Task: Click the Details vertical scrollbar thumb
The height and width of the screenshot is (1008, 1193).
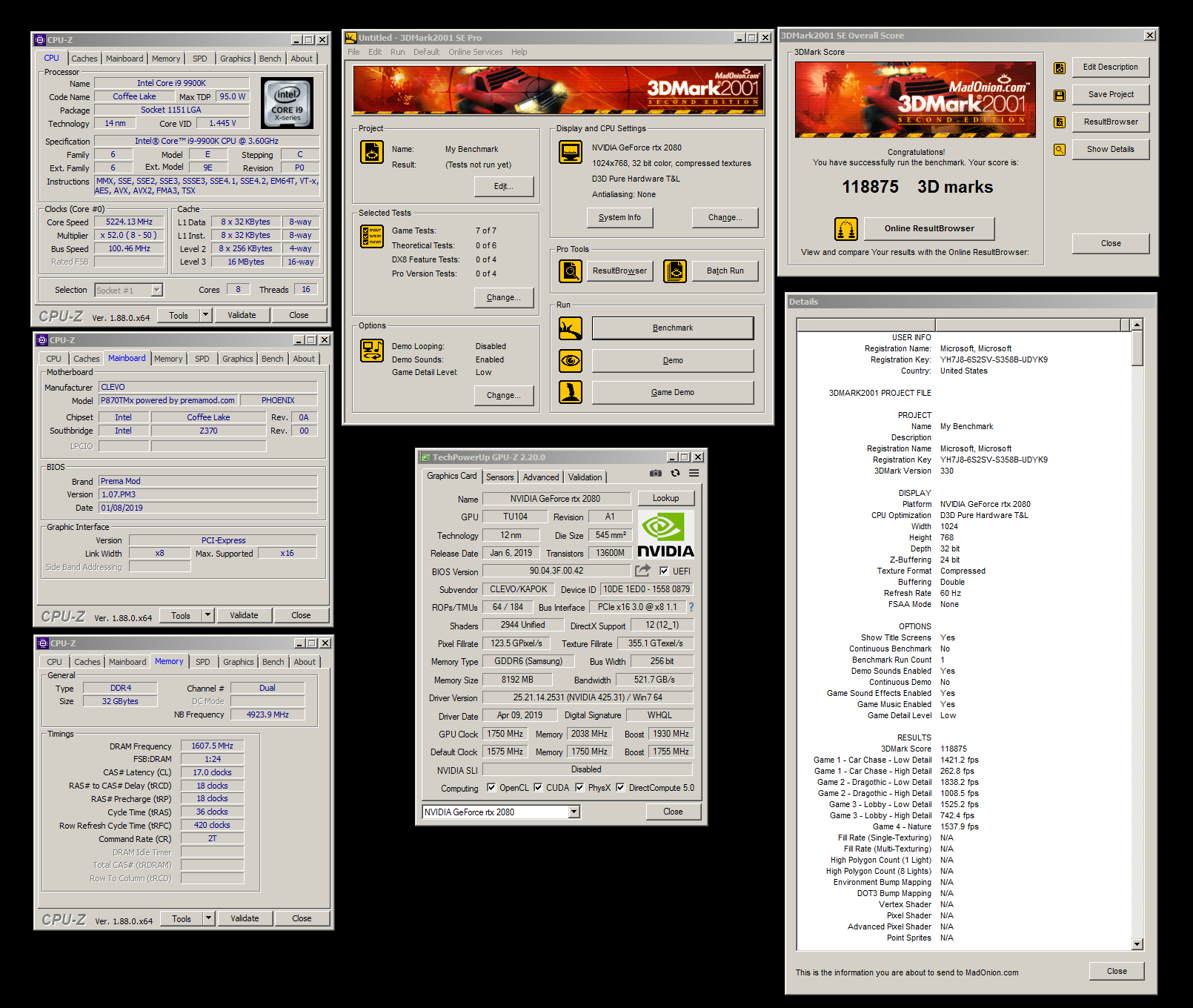Action: tap(1137, 348)
